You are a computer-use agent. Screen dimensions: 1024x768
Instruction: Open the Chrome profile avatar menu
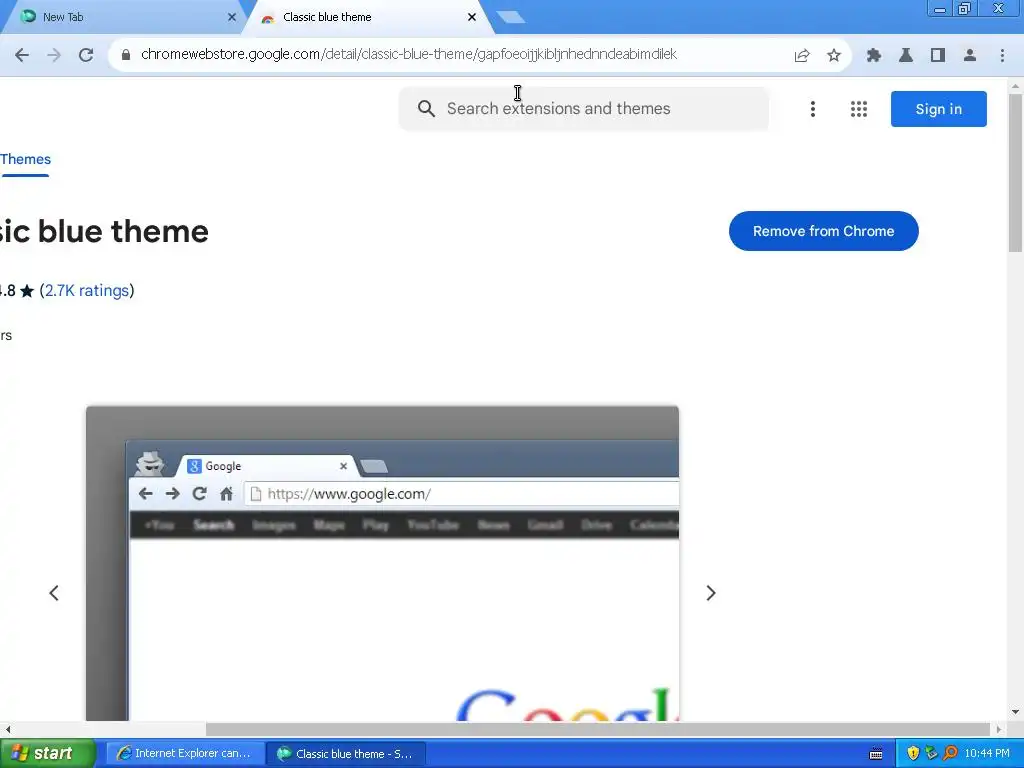[970, 55]
